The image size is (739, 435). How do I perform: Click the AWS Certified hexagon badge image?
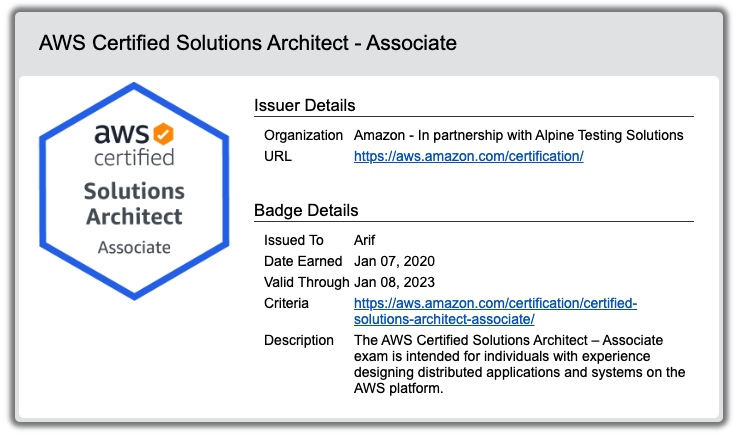134,191
